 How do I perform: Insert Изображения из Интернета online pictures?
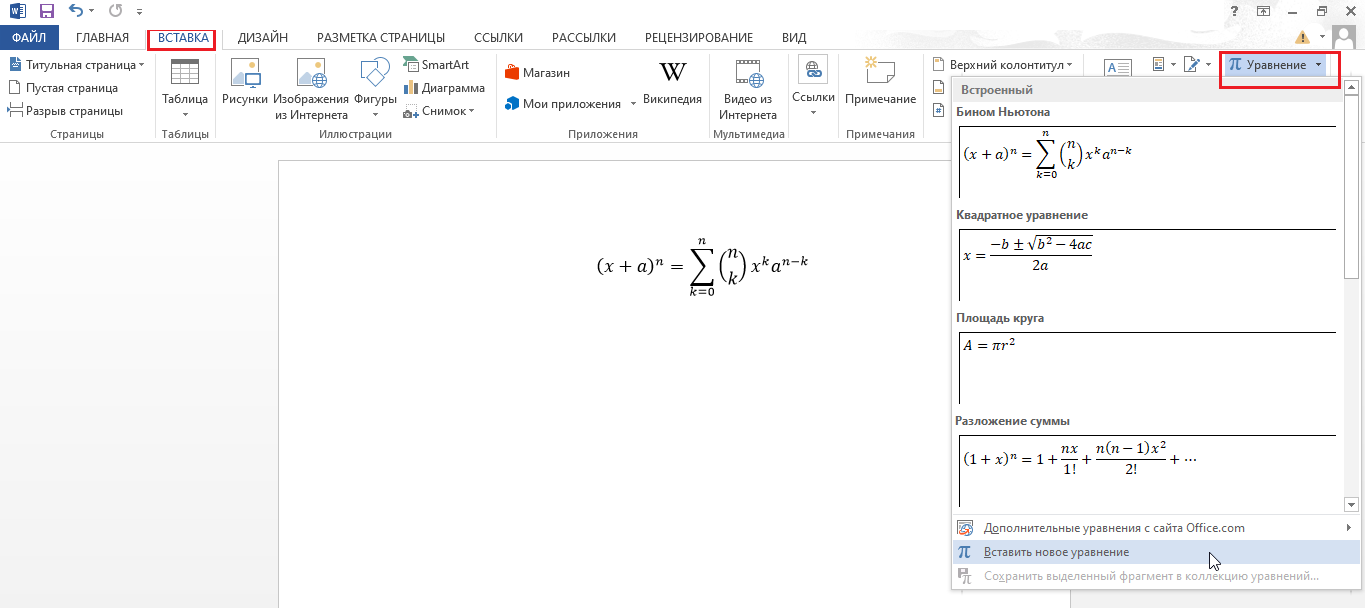point(311,76)
